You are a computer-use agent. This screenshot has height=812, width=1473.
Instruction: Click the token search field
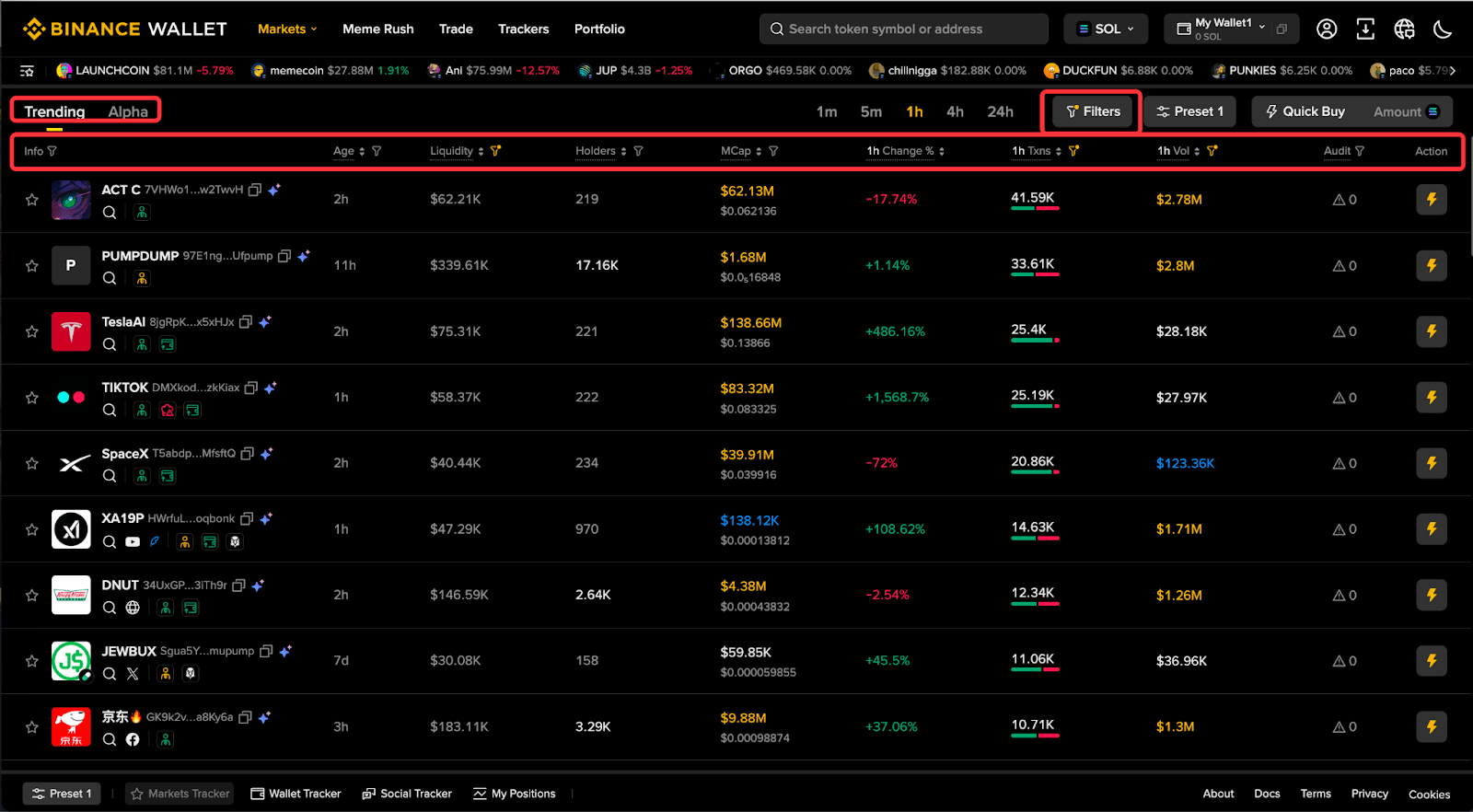coord(904,29)
